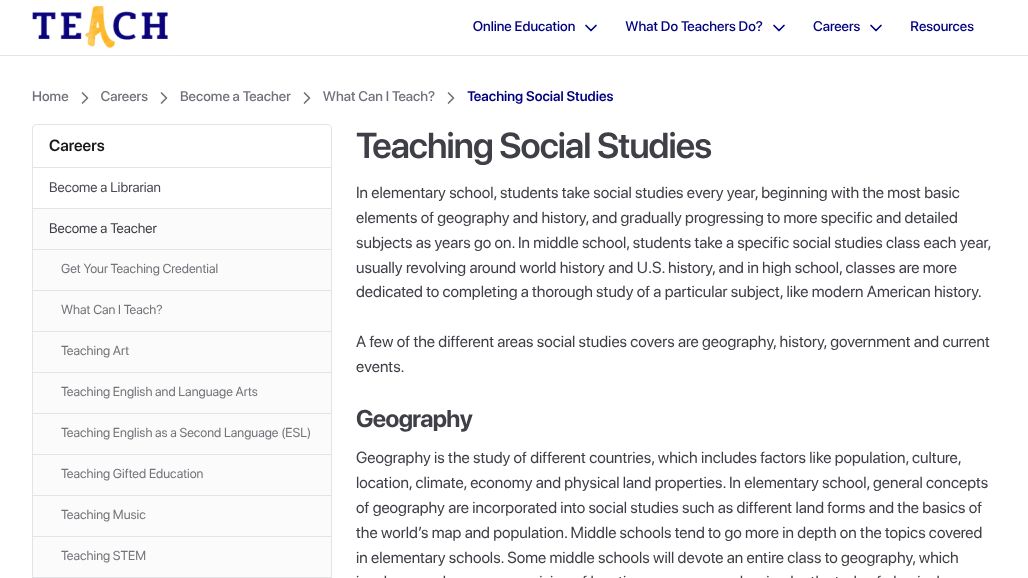Open Get Your Teaching Credential sidebar item
The image size is (1028, 578).
pyautogui.click(x=182, y=269)
